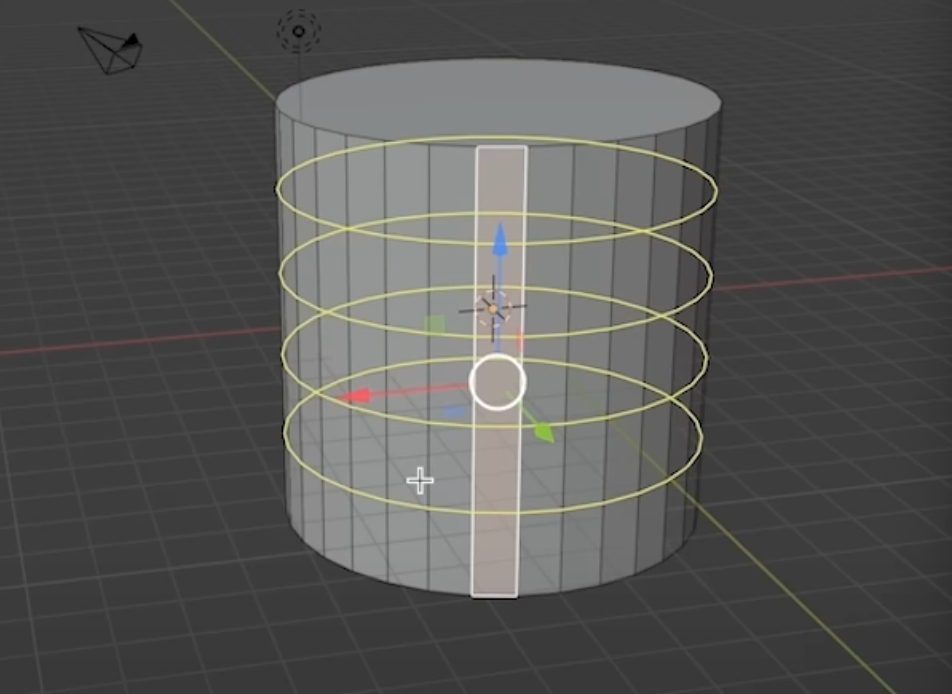952x694 pixels.
Task: Click the blue Z-axis gizmo arrow
Action: (x=500, y=240)
